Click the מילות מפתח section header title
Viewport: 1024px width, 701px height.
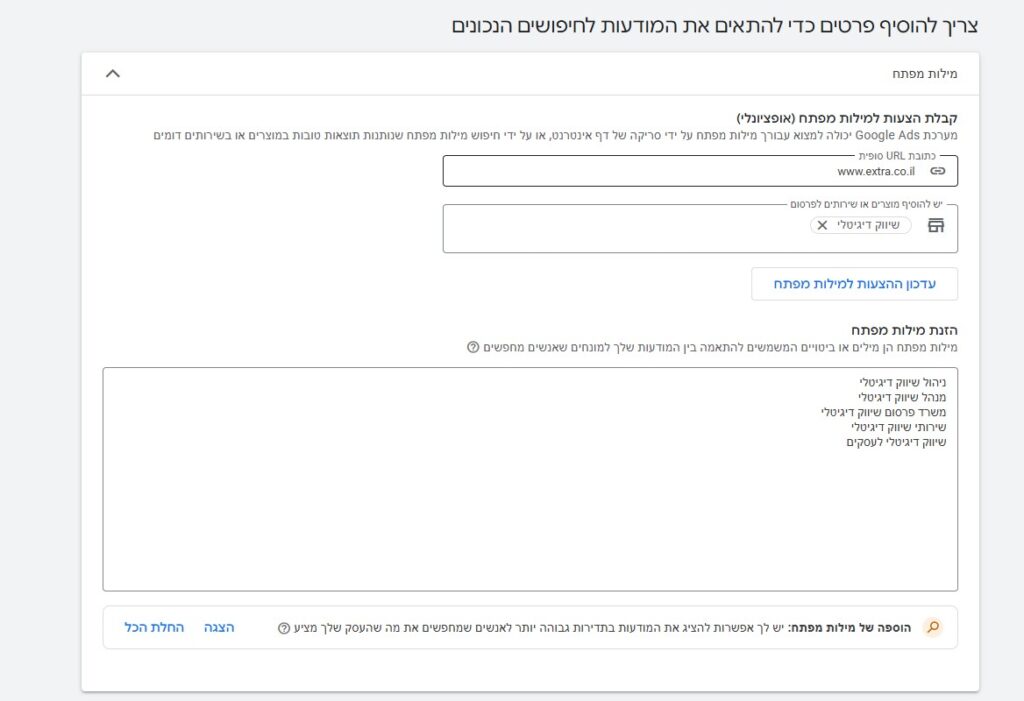click(x=924, y=74)
